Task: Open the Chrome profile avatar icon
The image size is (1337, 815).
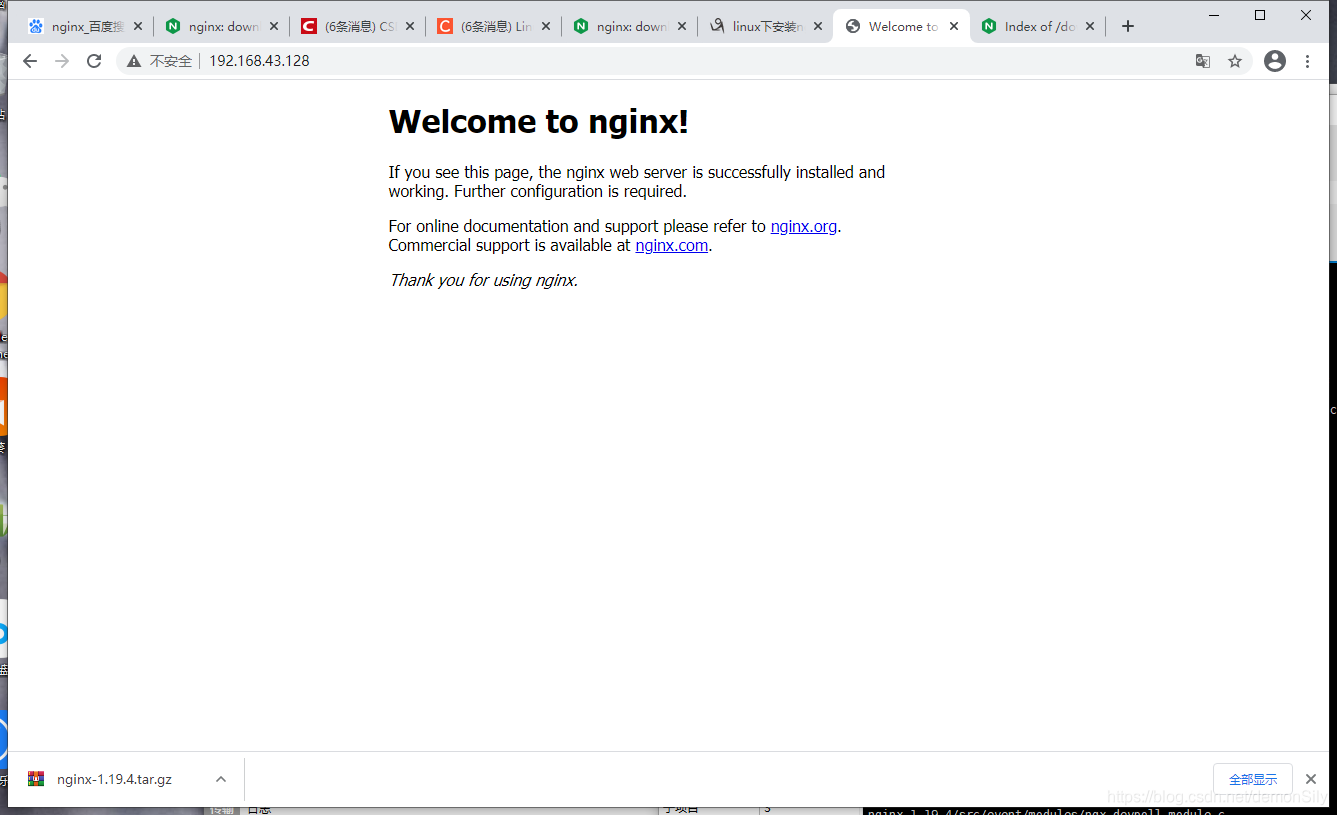Action: [1275, 61]
